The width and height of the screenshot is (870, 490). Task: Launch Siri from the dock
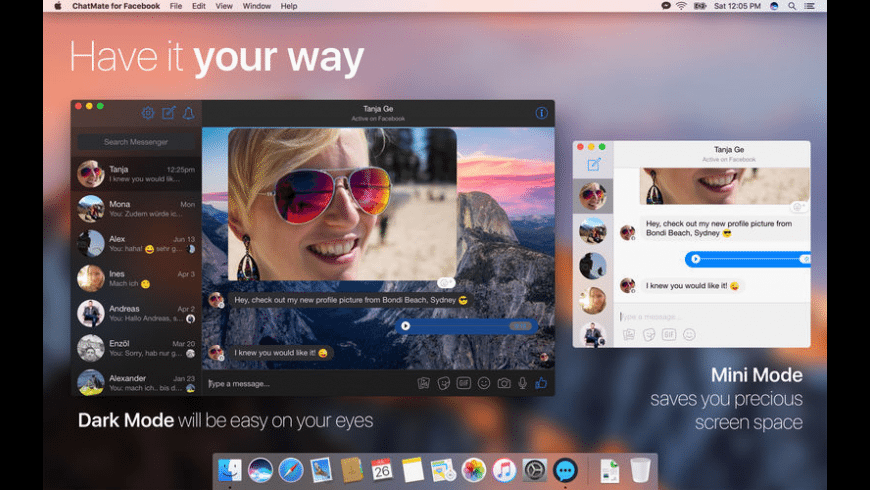click(x=260, y=471)
